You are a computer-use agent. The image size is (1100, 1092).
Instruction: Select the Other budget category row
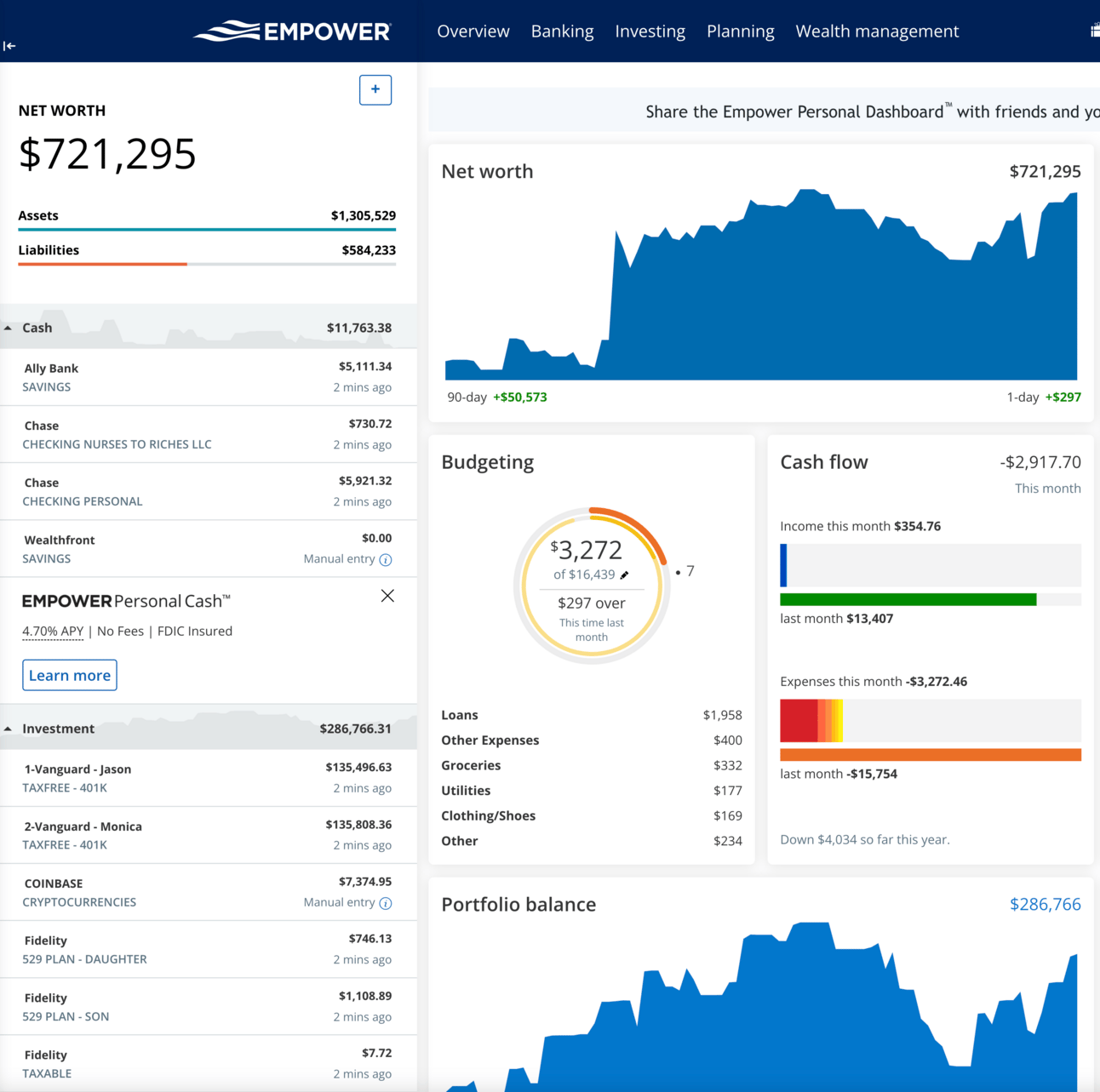pos(592,841)
